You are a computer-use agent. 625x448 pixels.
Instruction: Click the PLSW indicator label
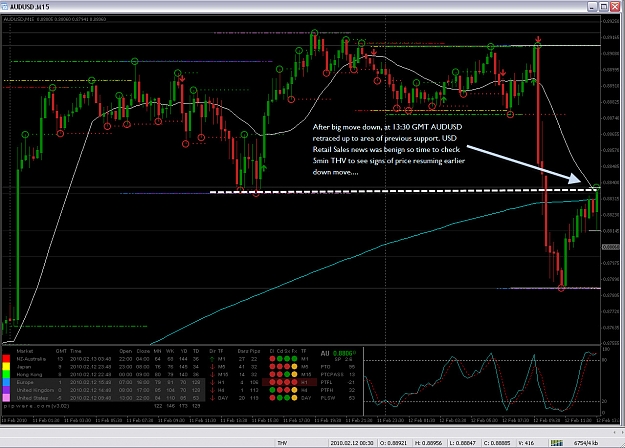[x=327, y=398]
